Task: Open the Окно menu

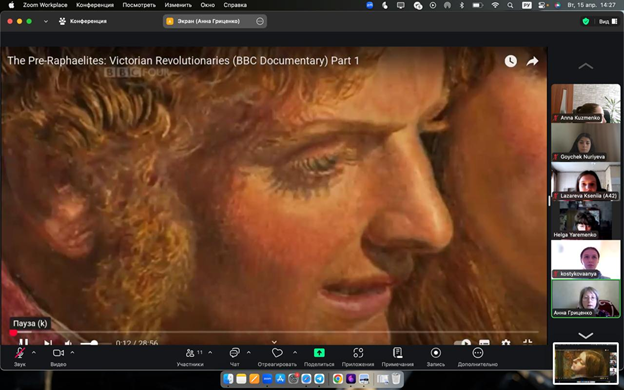Action: tap(208, 5)
